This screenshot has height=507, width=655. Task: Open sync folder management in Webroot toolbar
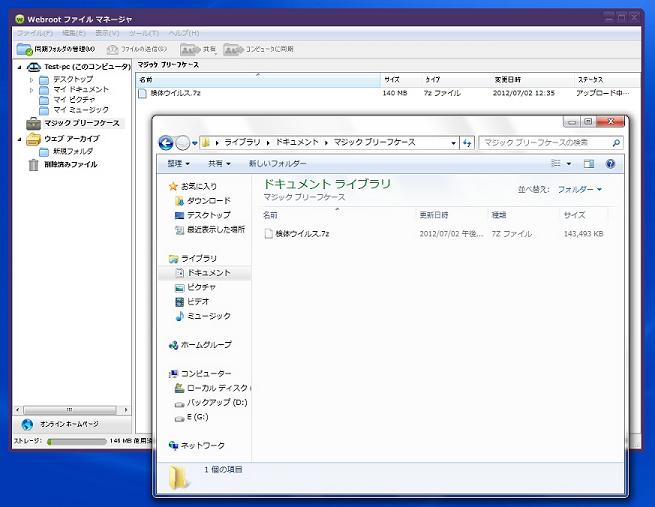coord(56,49)
